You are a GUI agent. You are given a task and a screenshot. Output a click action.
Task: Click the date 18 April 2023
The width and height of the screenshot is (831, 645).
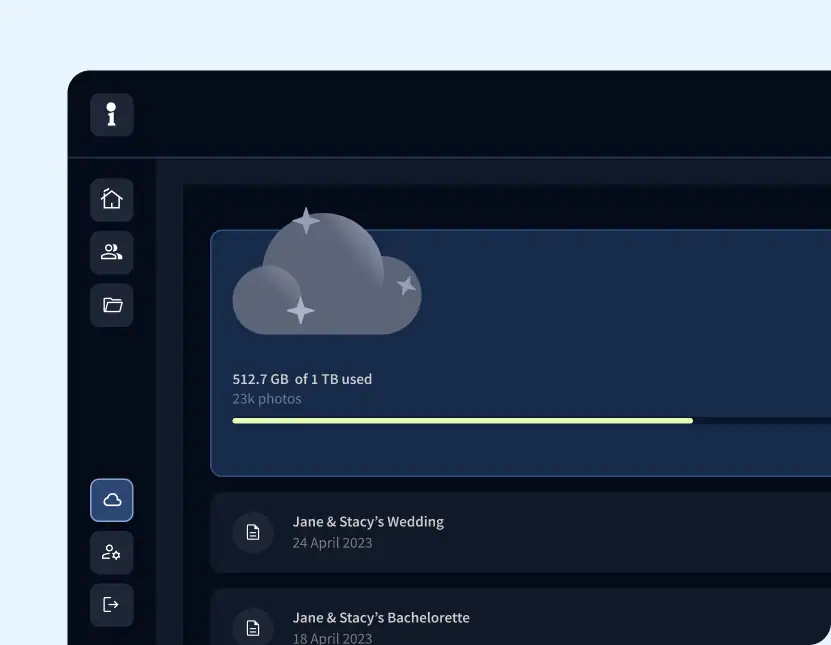pos(332,638)
